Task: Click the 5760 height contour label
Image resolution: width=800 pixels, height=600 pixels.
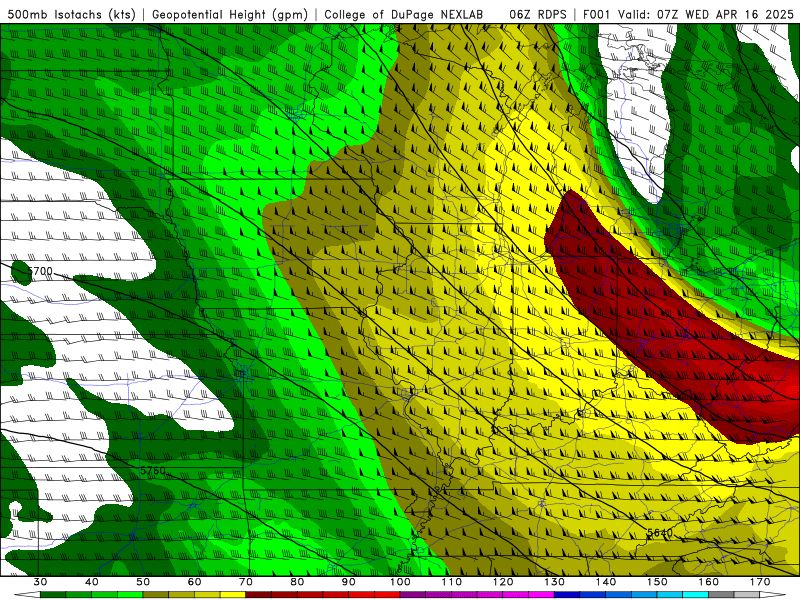Action: pyautogui.click(x=153, y=470)
